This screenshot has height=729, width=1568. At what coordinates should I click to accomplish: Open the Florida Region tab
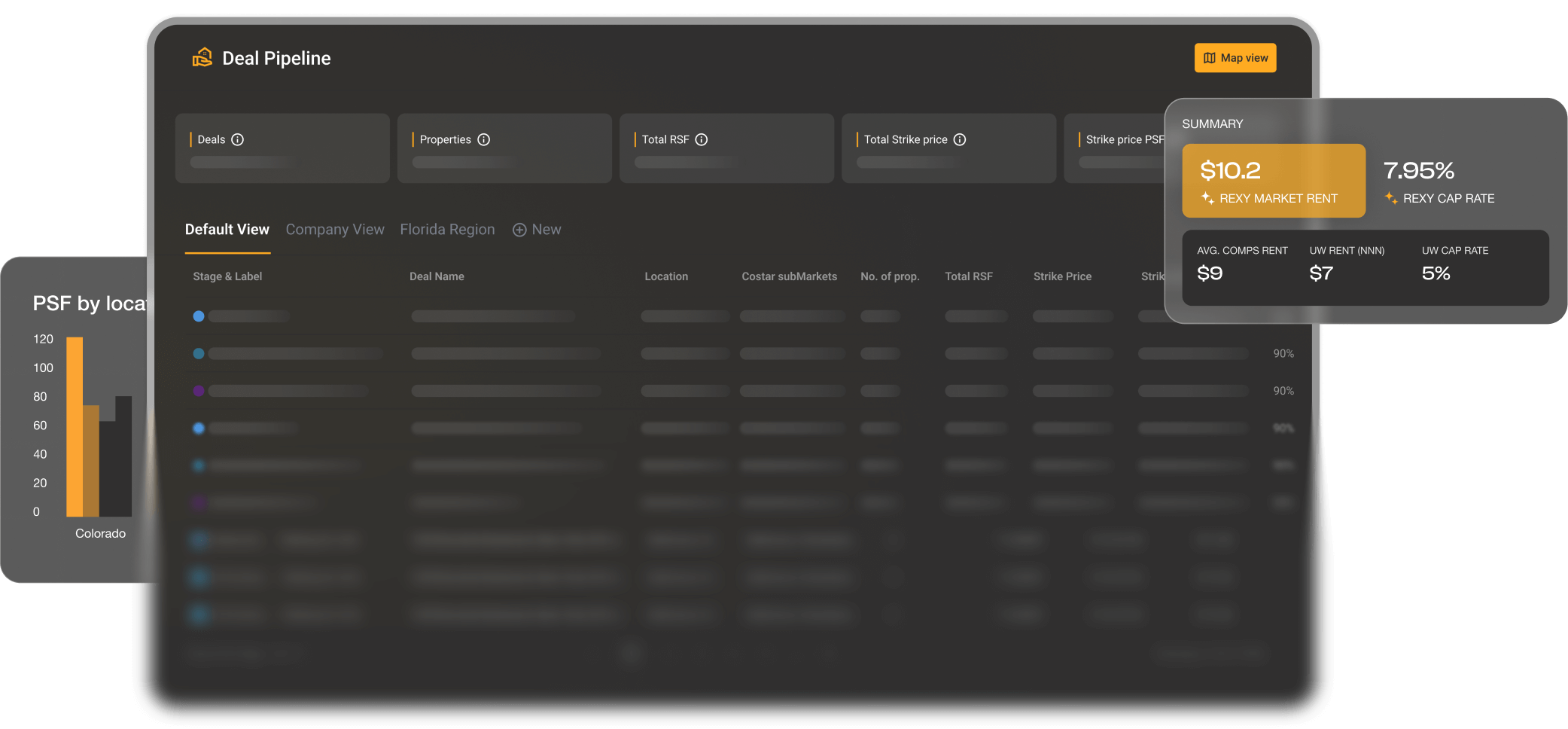pyautogui.click(x=447, y=229)
